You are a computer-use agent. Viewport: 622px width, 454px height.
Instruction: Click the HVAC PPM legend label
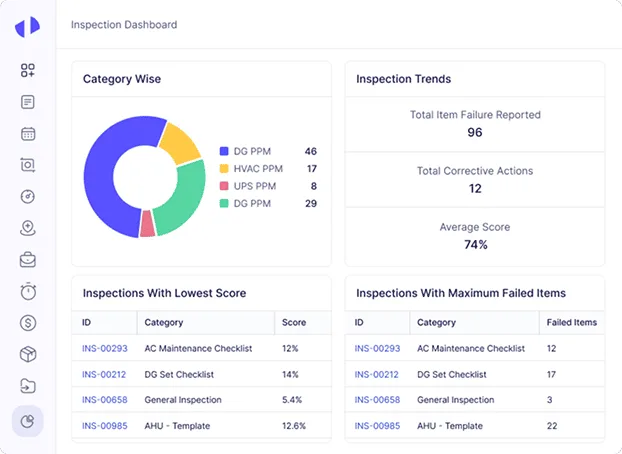click(258, 169)
